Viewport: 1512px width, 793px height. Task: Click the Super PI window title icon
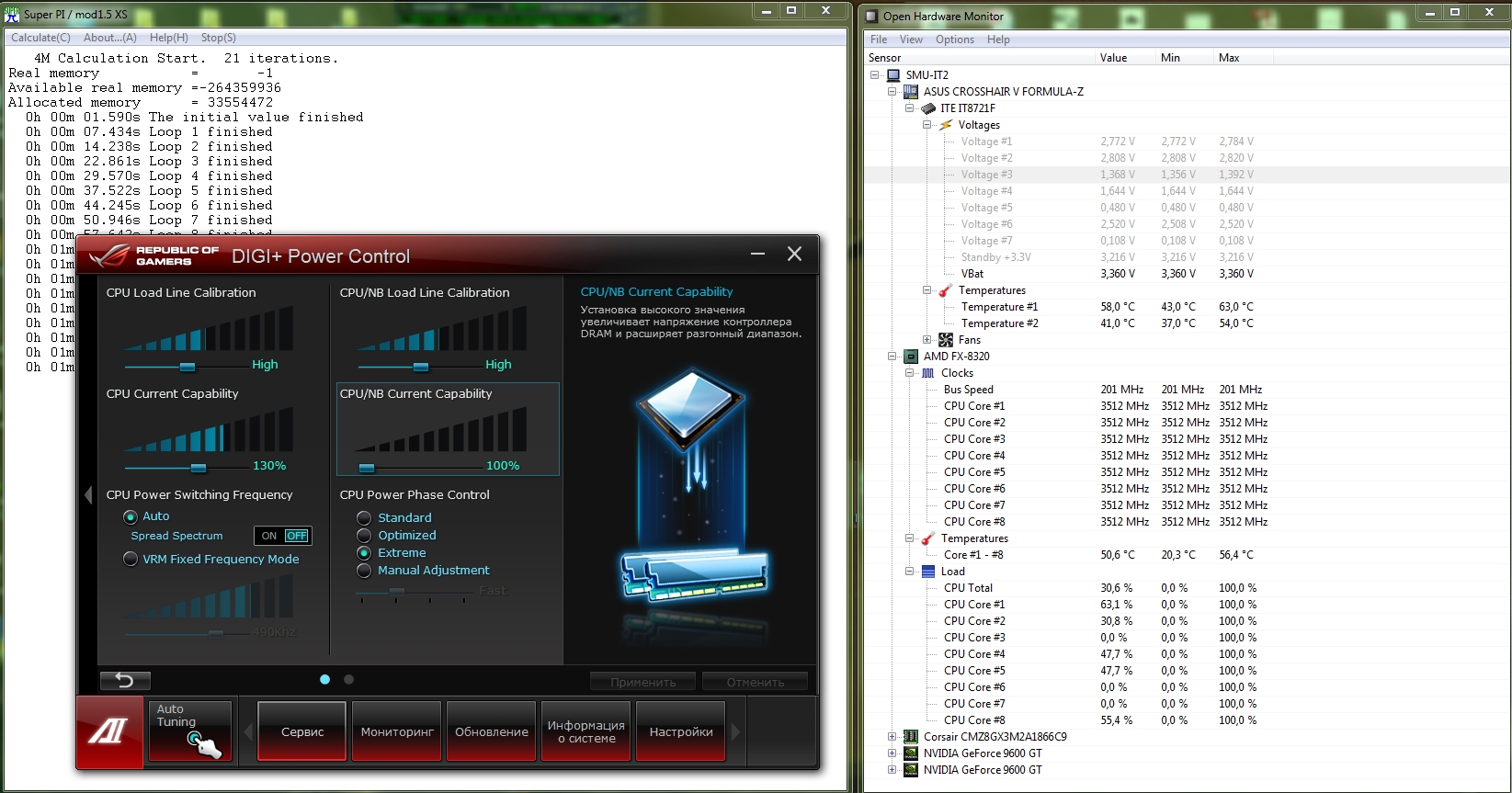(x=12, y=14)
